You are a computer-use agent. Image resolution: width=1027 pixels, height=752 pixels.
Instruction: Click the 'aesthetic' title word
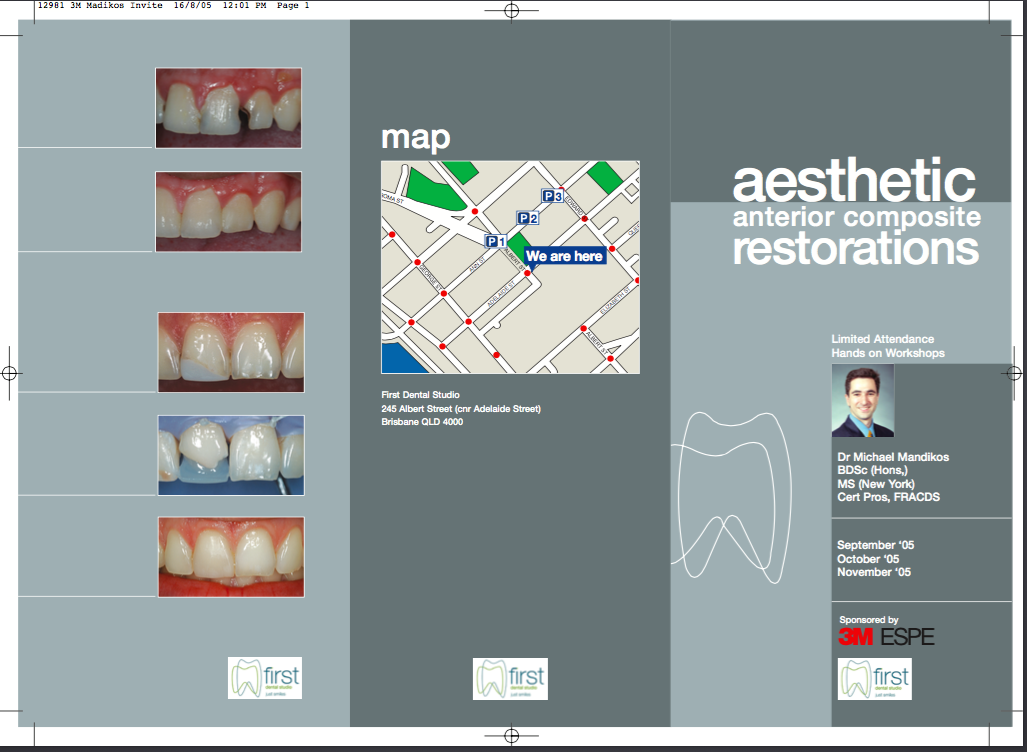click(x=853, y=181)
